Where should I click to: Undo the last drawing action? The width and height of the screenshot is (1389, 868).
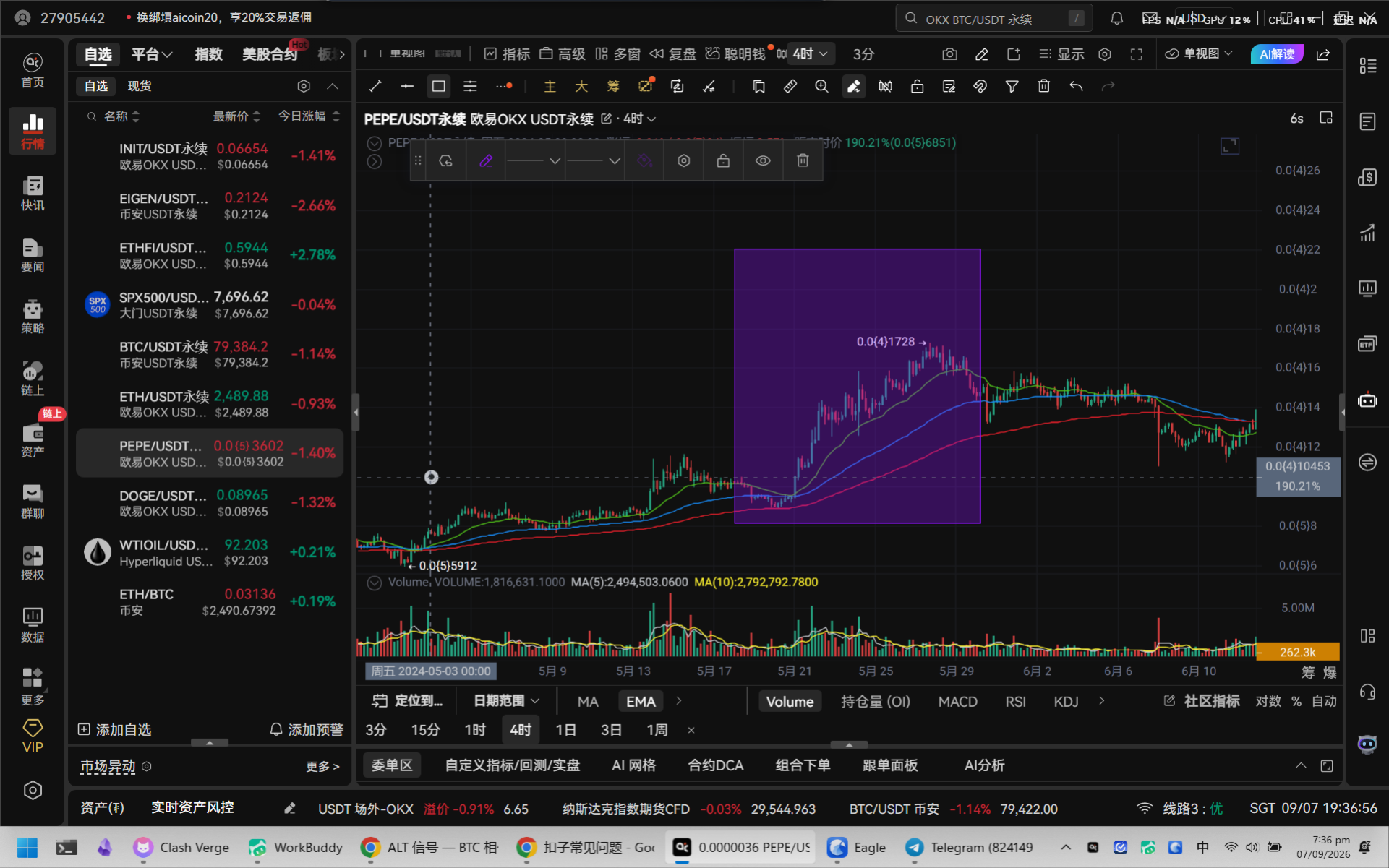tap(1076, 87)
